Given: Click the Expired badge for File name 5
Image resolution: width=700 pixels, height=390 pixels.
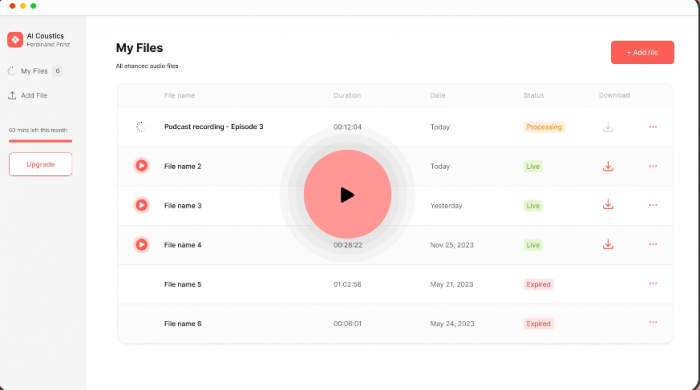Looking at the screenshot, I should click(538, 284).
